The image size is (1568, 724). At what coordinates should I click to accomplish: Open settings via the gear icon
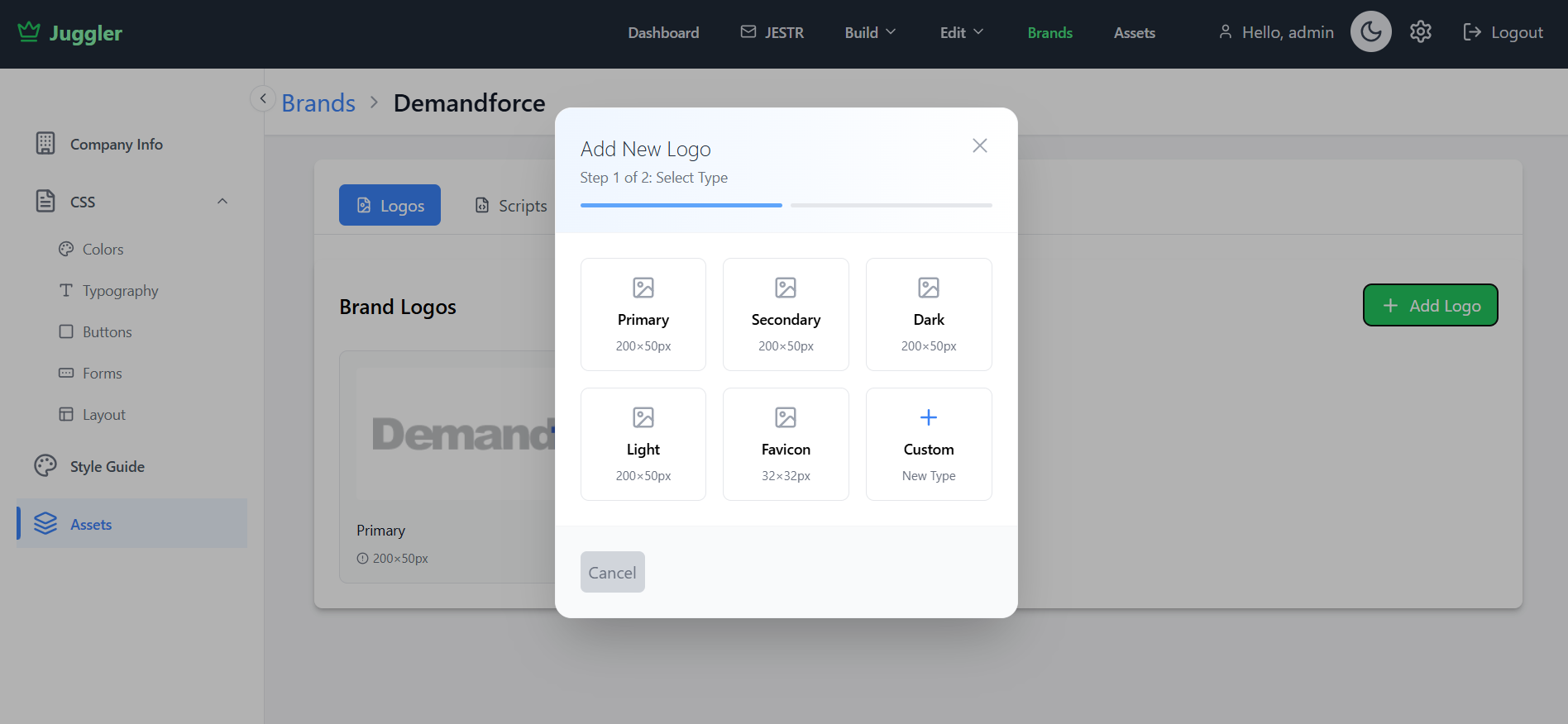coord(1420,32)
